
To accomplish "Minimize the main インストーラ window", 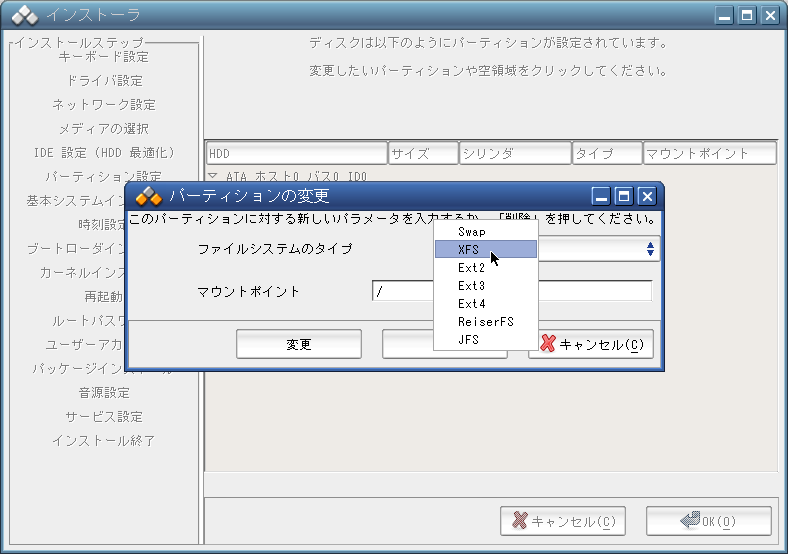I will point(725,15).
